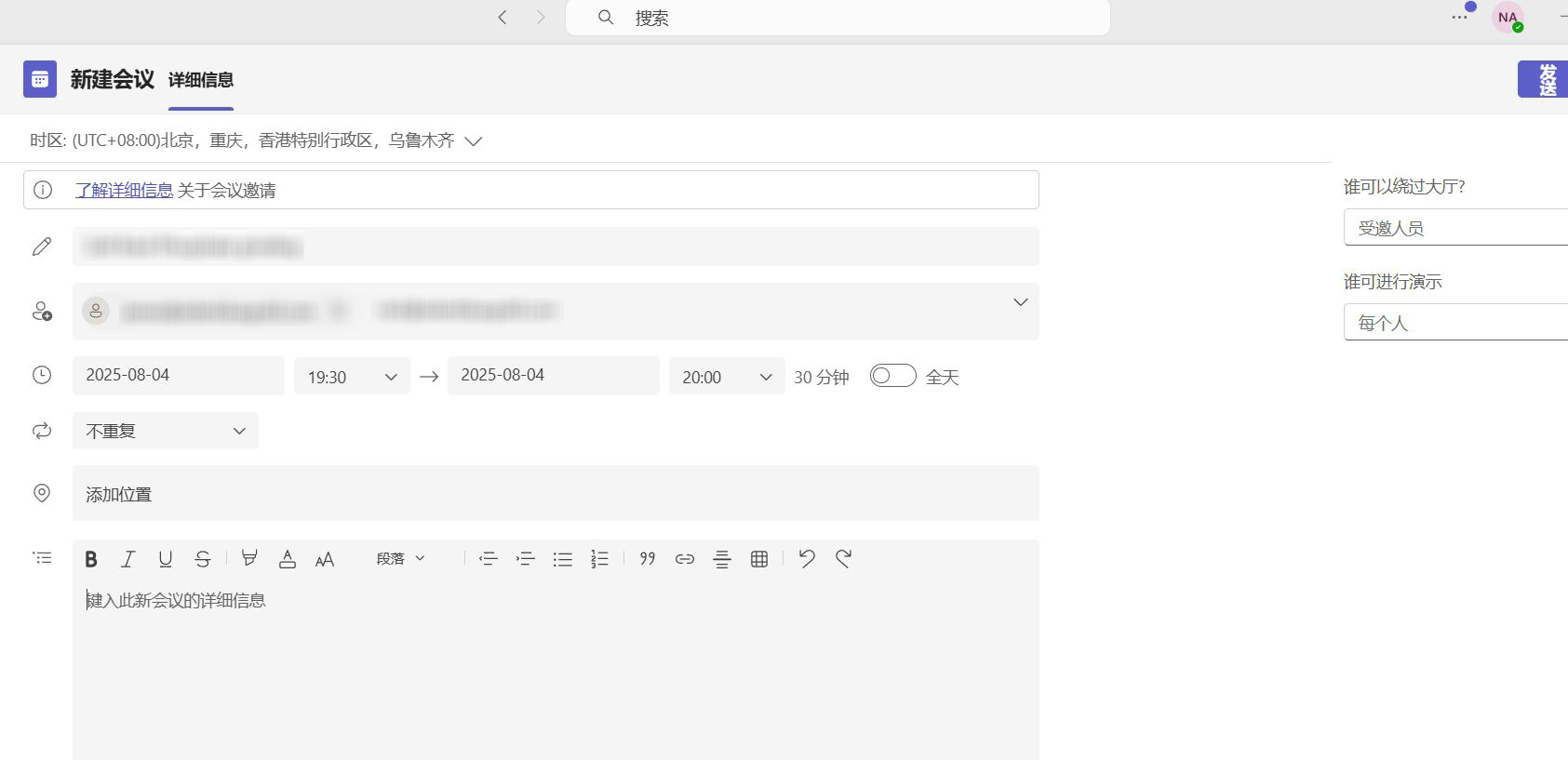Viewport: 1568px width, 760px height.
Task: Open the text highlight color tool
Action: point(249,559)
